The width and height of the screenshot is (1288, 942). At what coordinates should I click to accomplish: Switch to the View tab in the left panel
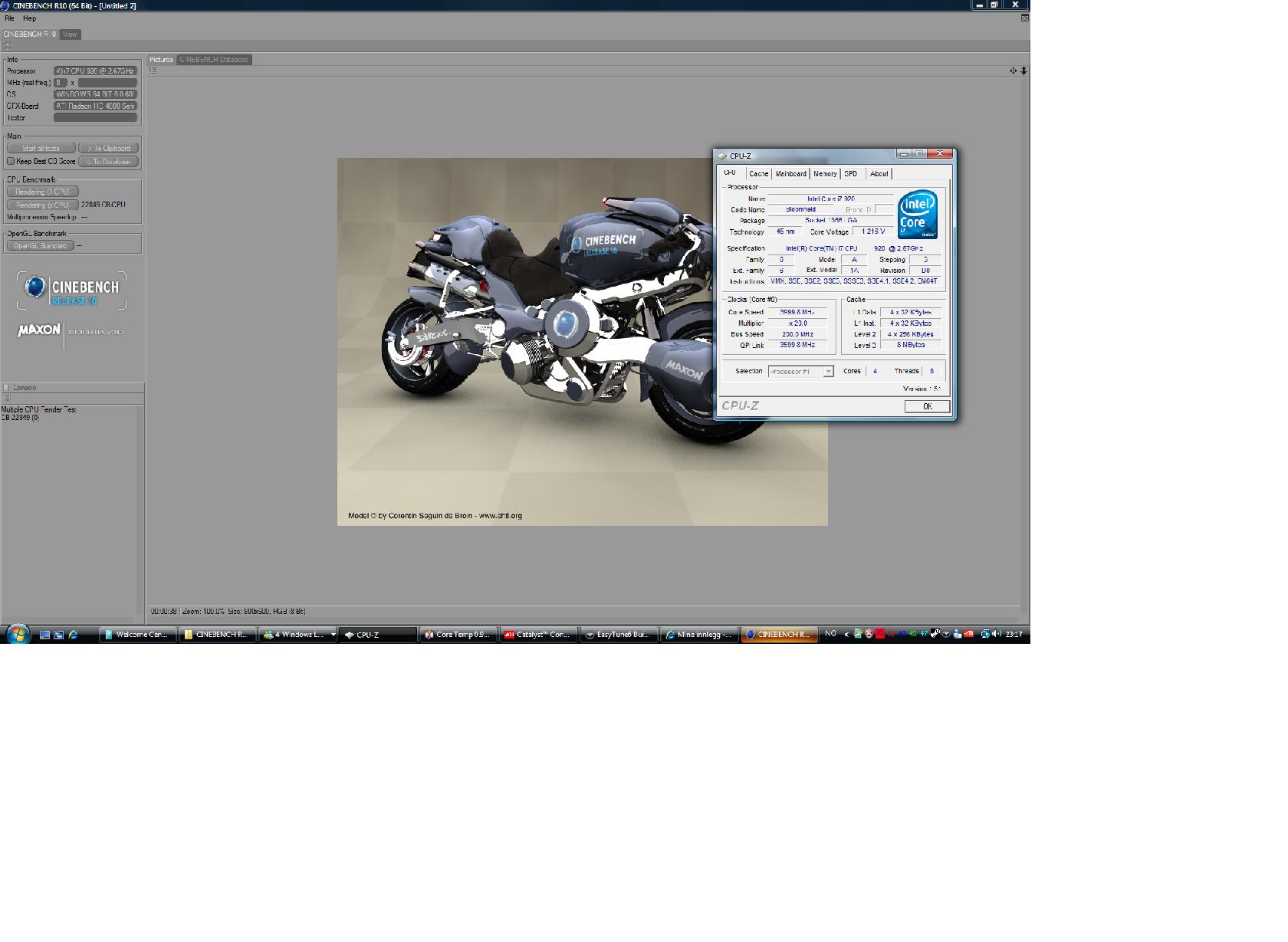[70, 34]
